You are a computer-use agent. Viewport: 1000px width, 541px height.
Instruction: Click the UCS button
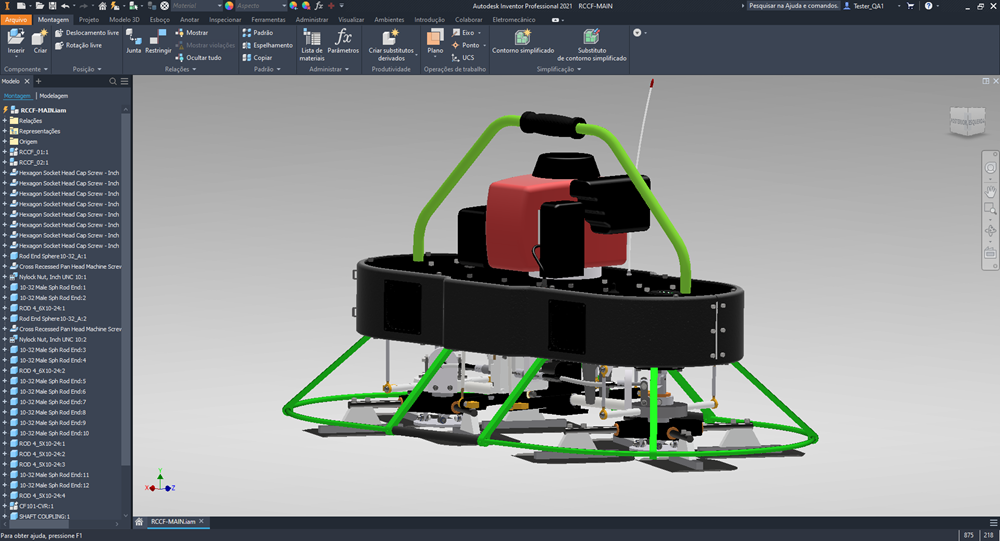coord(463,57)
